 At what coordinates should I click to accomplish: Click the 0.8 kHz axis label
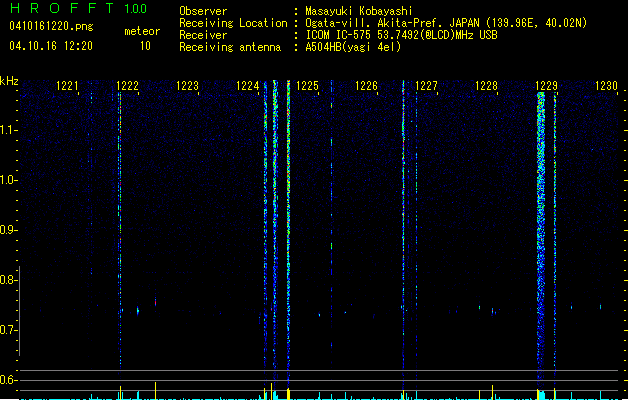tap(8, 280)
